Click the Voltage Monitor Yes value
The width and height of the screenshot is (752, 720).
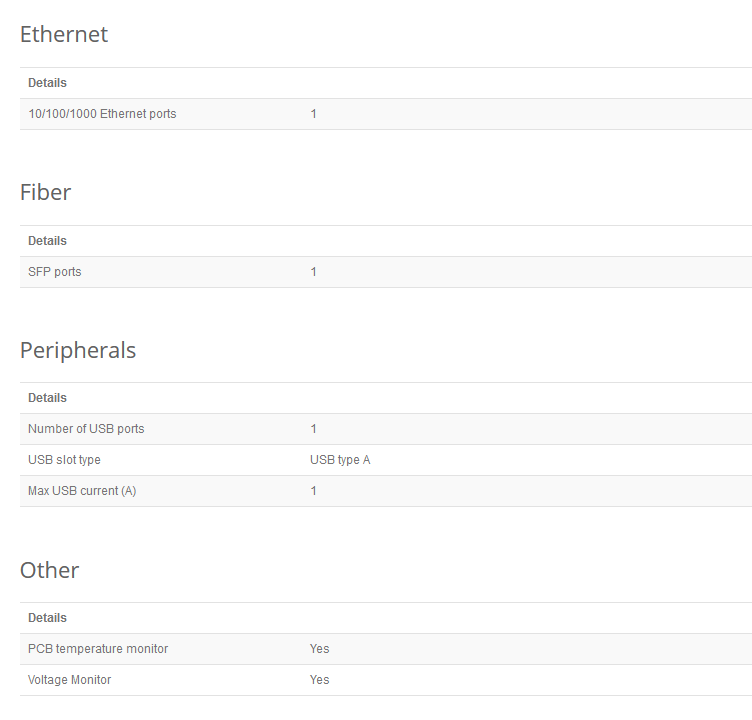click(319, 680)
